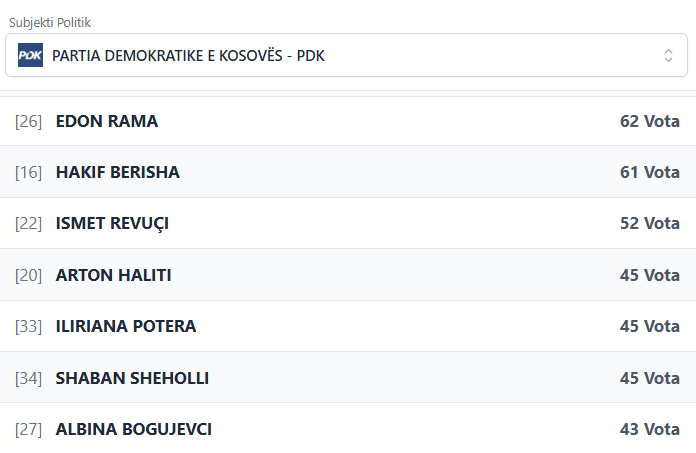The image size is (696, 453).
Task: Choose Arton Haliti from the list
Action: click(x=113, y=275)
